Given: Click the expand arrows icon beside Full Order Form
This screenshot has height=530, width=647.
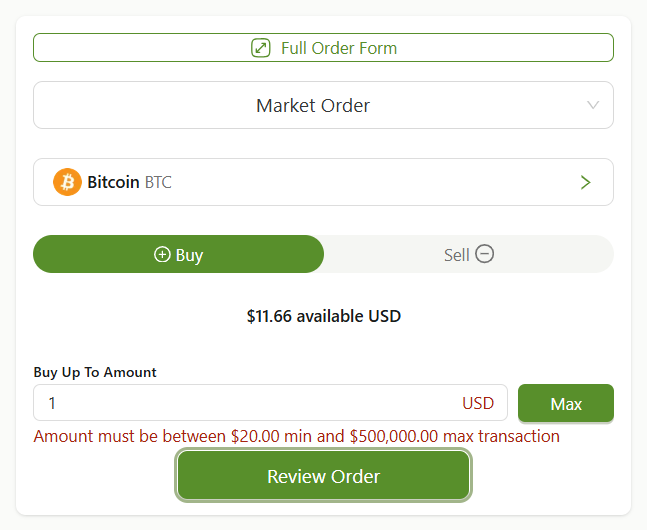Looking at the screenshot, I should point(261,48).
